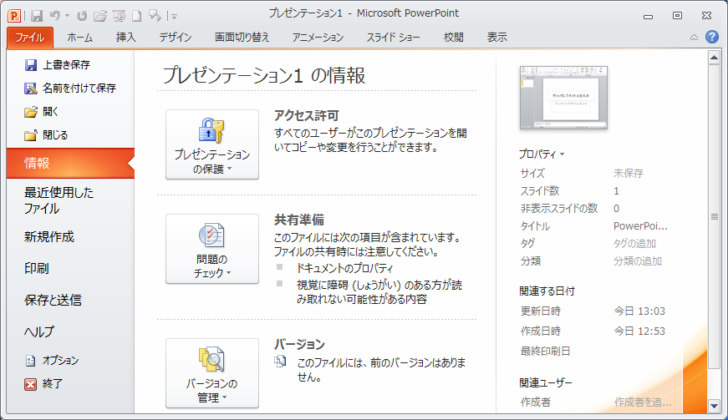Viewport: 728px width, 420px height.
Task: Select 情報 in the backstage menu
Action: tap(71, 163)
